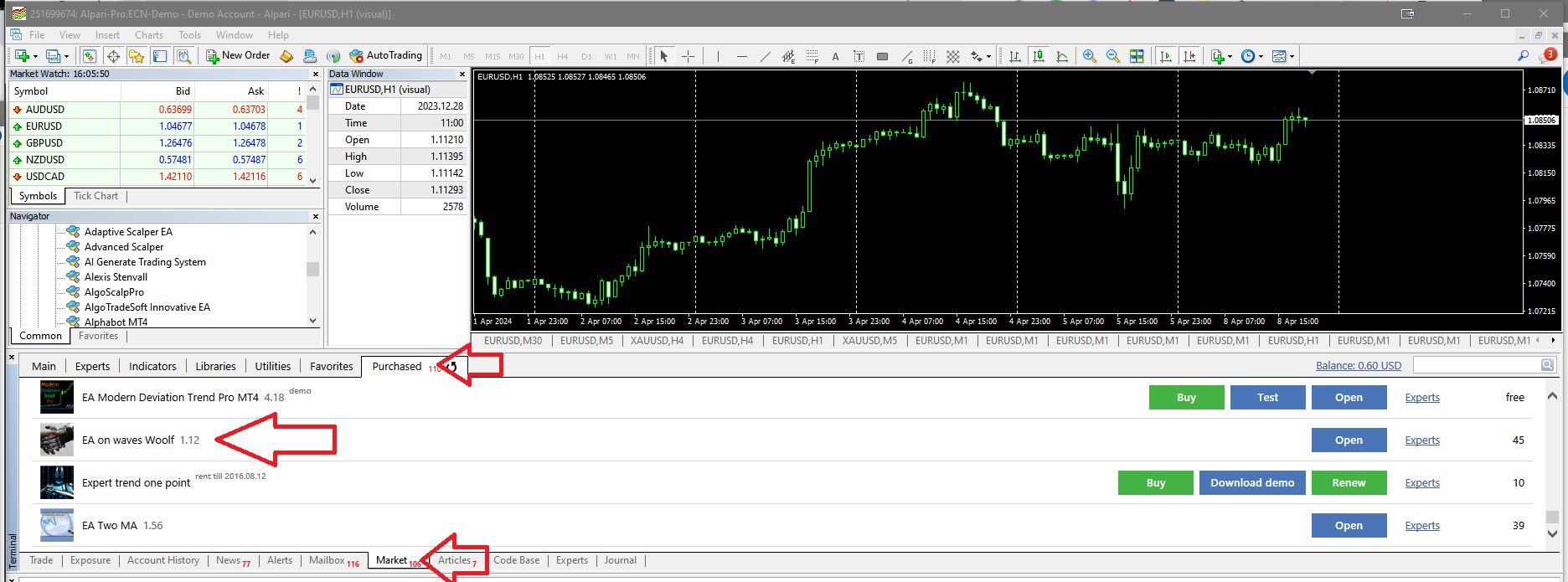Click the Balance: 0.60 USD link

point(1359,366)
